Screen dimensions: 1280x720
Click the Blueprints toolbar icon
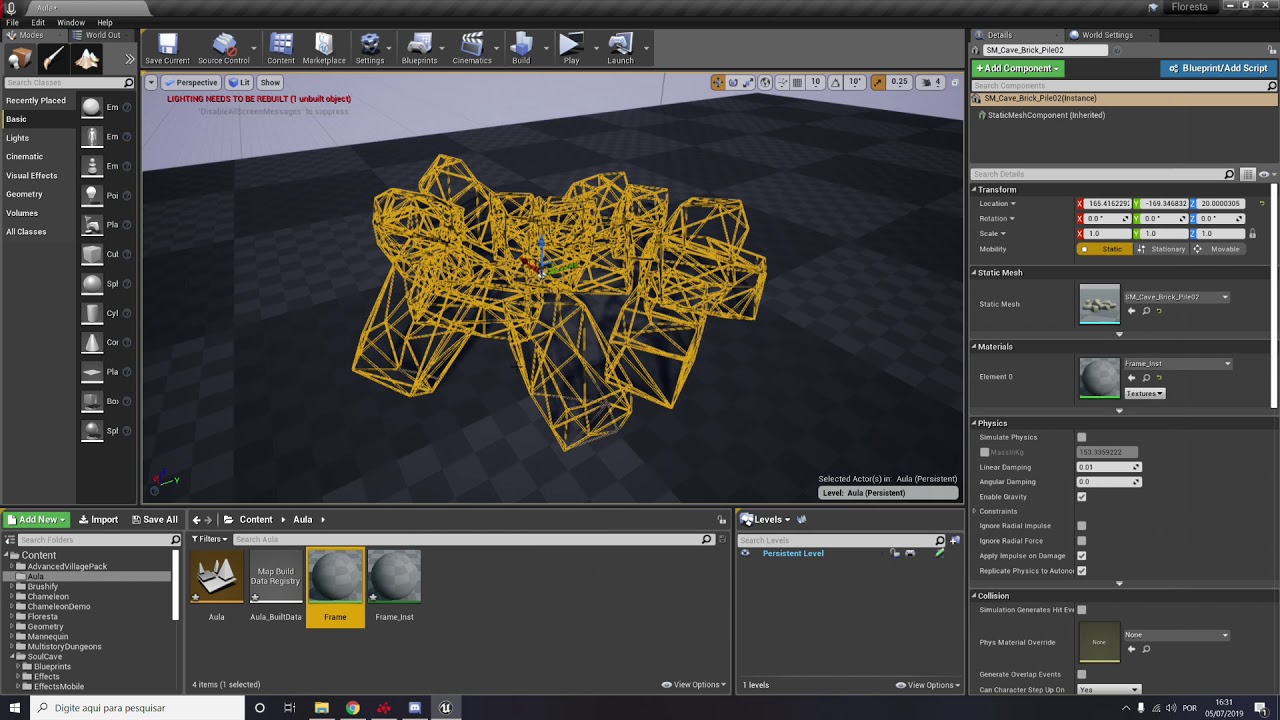[x=419, y=48]
